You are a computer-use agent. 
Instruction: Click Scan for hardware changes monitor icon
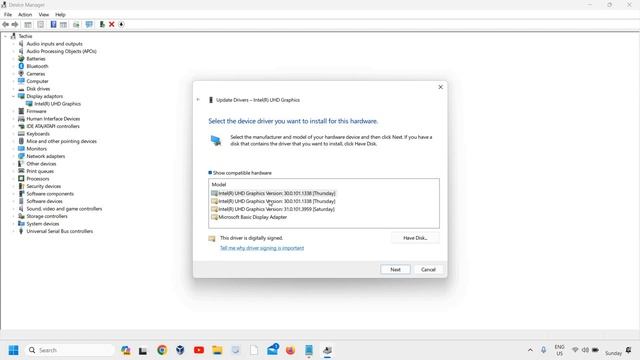tap(89, 24)
